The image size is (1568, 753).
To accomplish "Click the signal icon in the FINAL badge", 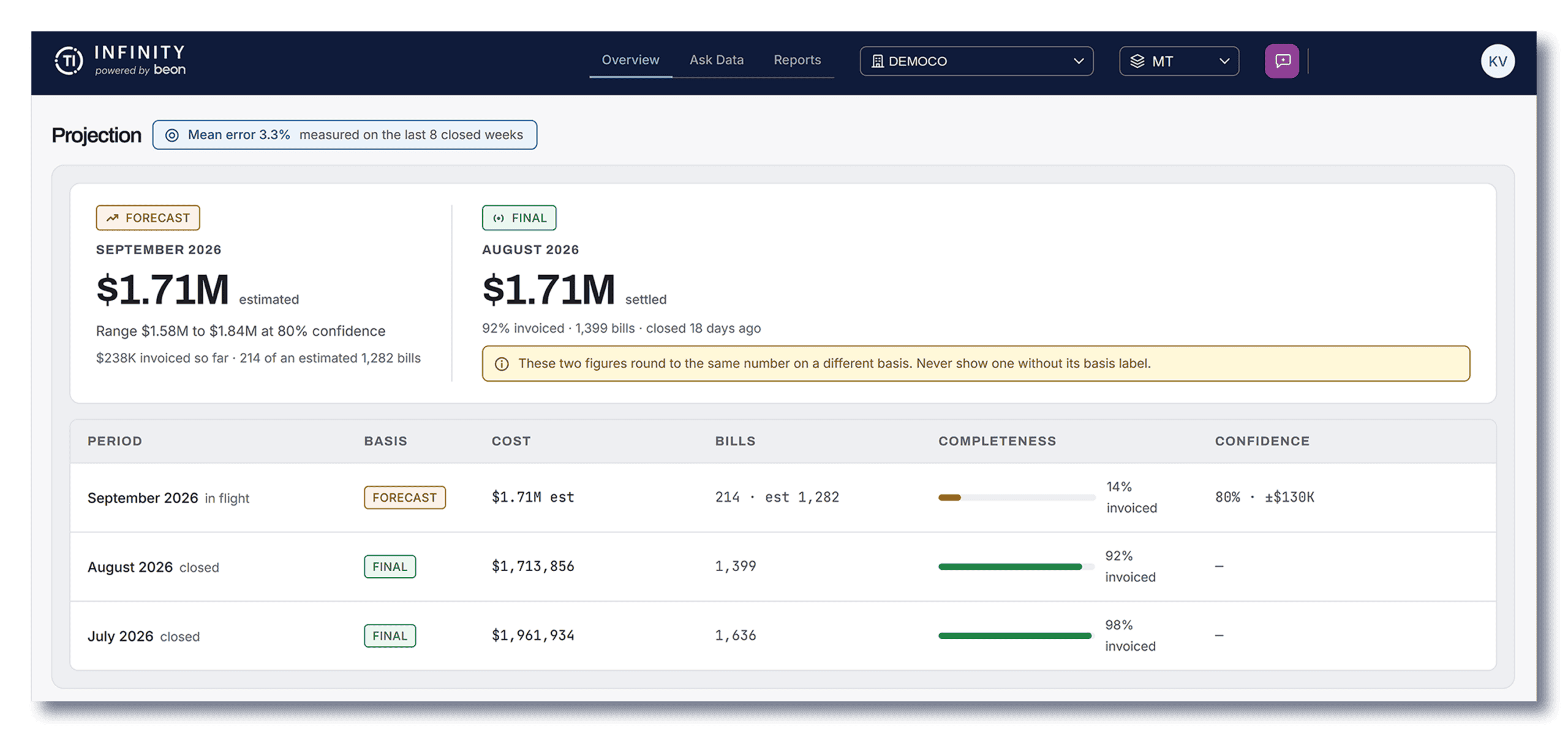I will click(x=499, y=218).
